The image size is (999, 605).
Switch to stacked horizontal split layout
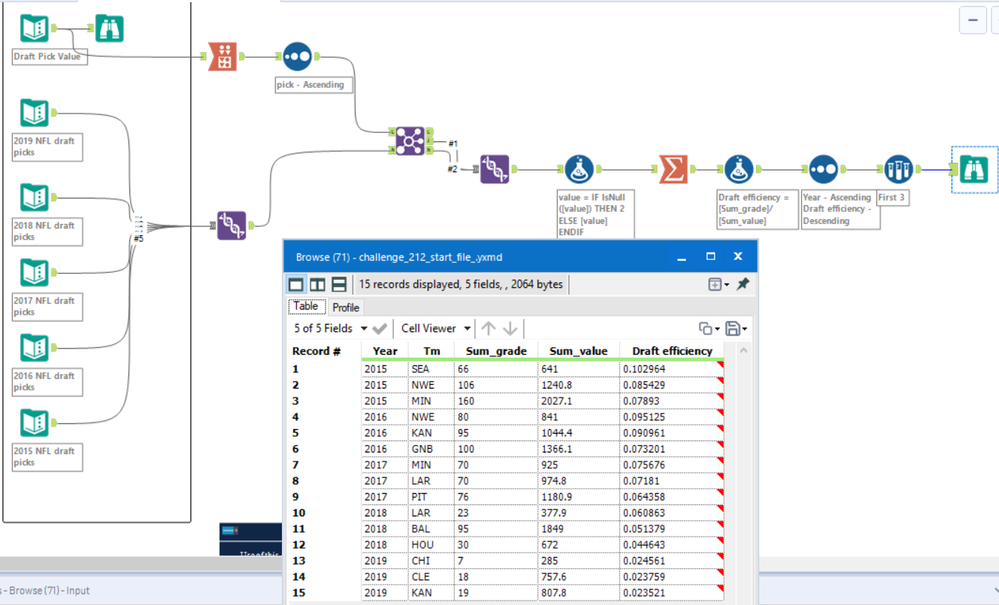tap(339, 284)
